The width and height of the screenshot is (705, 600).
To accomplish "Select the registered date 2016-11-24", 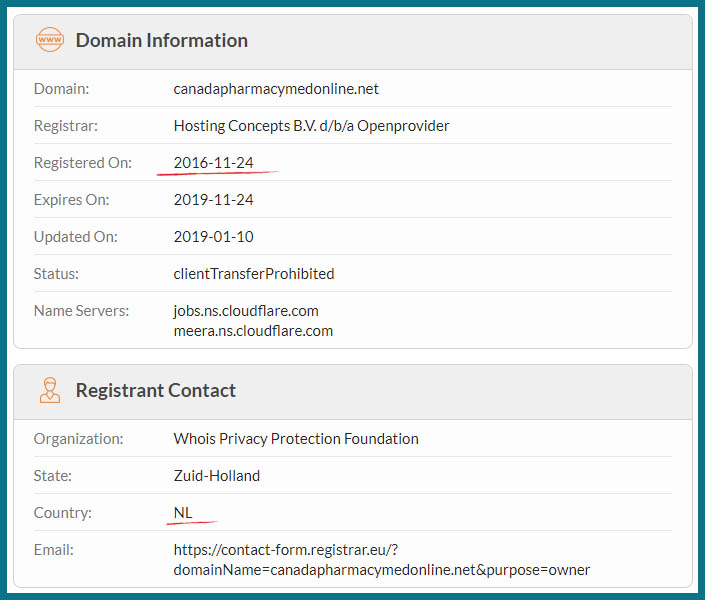I will [213, 163].
